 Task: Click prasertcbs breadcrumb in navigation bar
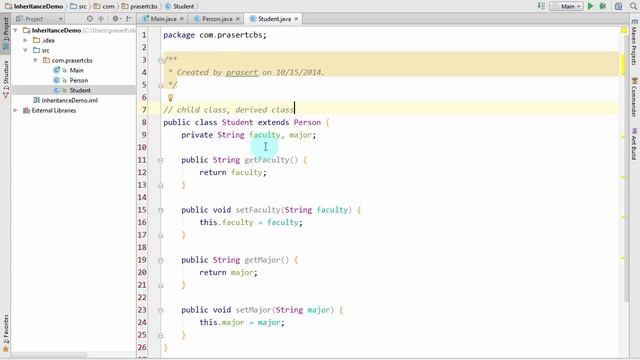pos(140,6)
